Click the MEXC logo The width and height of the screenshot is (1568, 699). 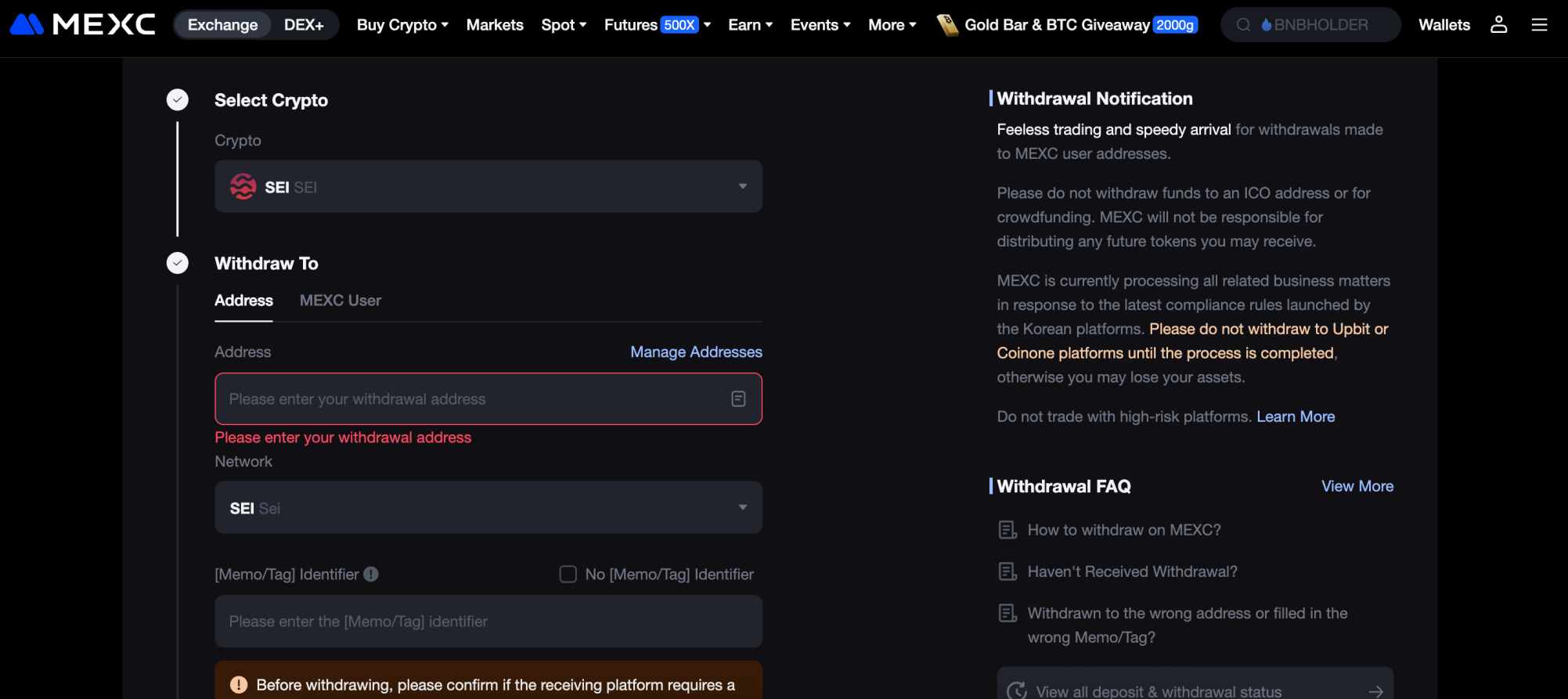82,24
